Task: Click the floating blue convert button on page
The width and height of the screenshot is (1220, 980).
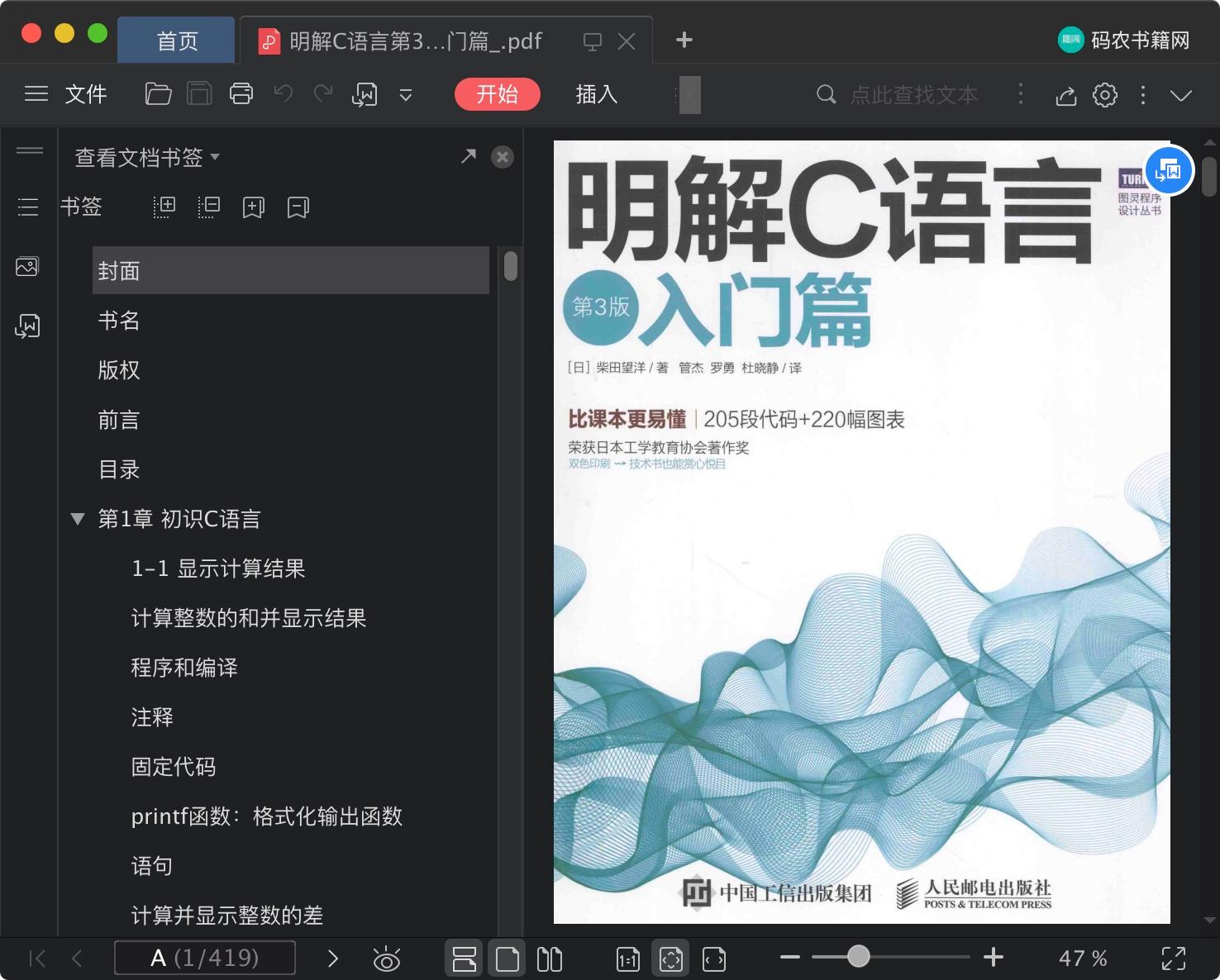Action: [x=1169, y=170]
